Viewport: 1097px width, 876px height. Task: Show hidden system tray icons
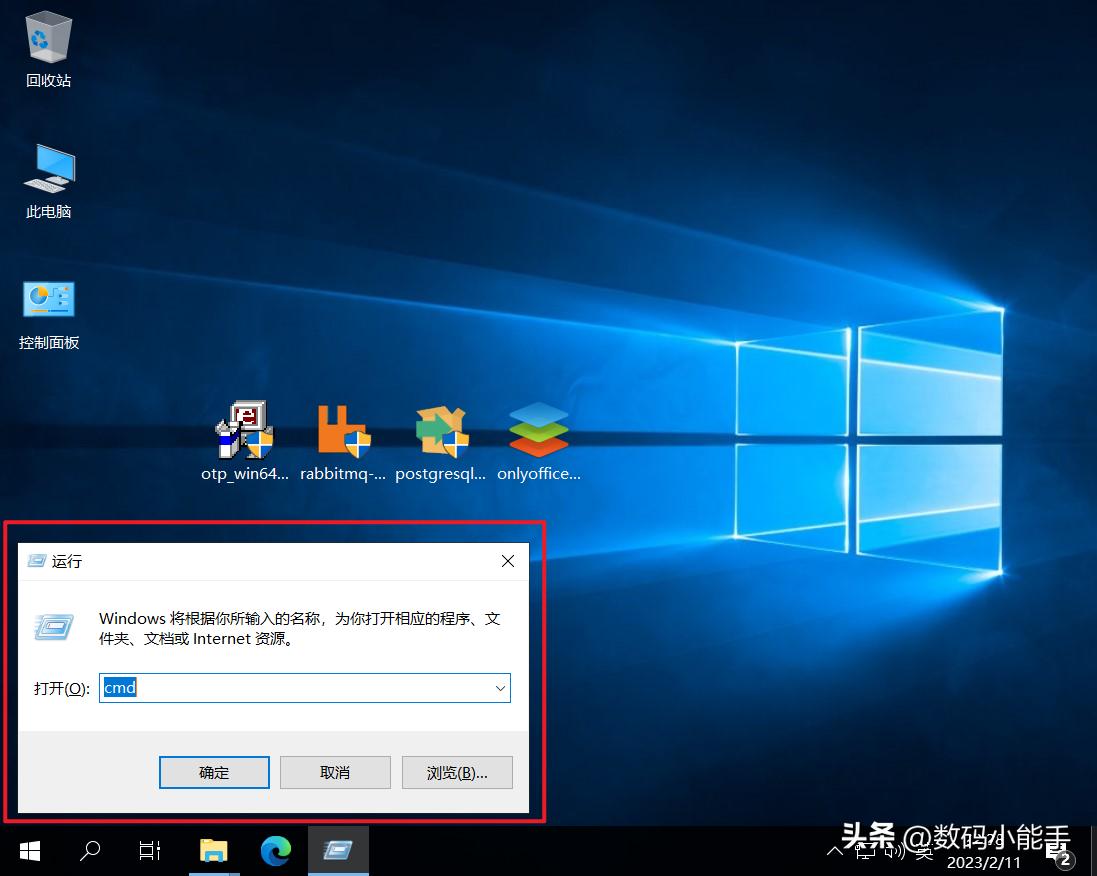point(835,851)
